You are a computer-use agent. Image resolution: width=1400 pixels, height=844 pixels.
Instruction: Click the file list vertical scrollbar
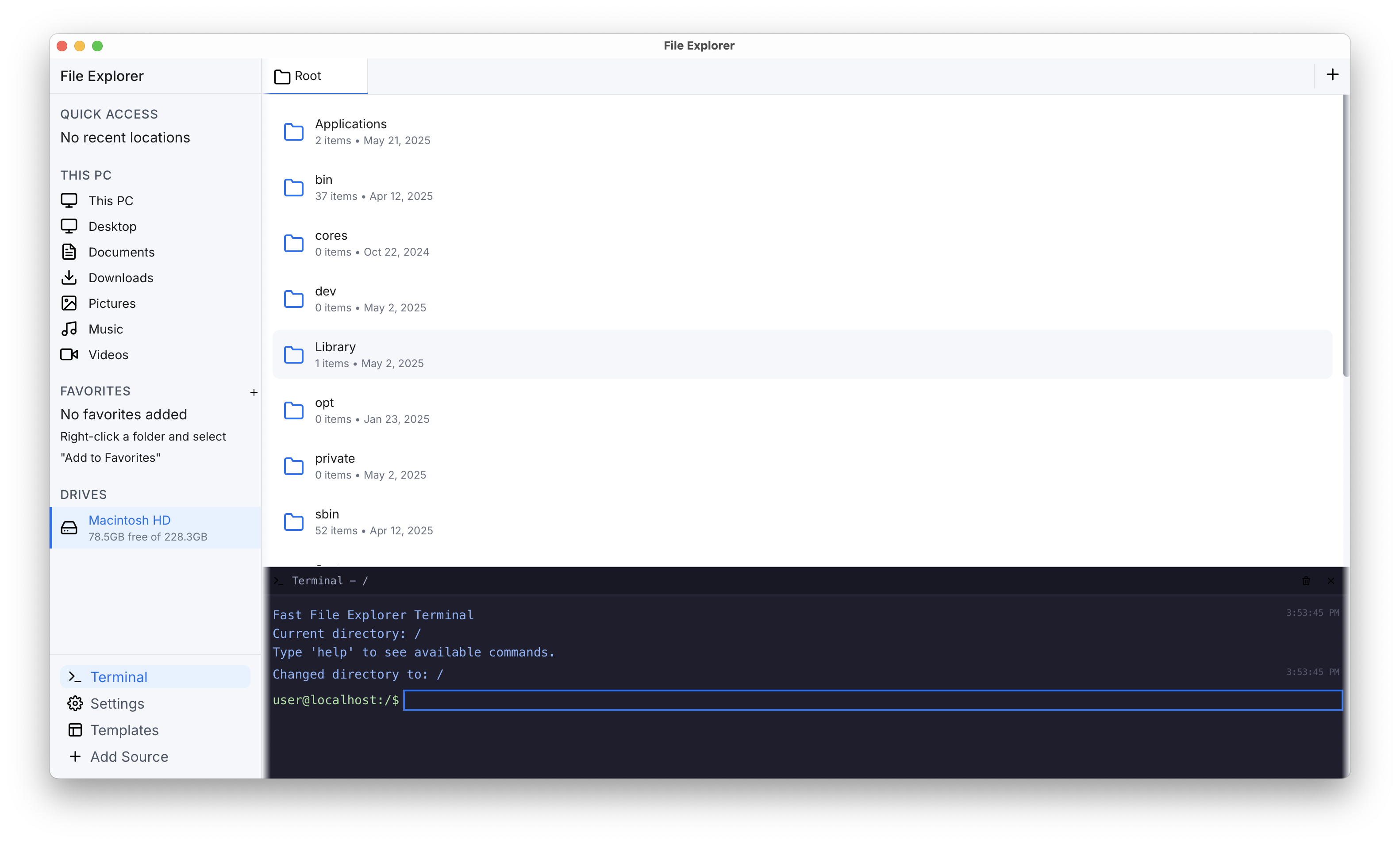click(x=1345, y=236)
